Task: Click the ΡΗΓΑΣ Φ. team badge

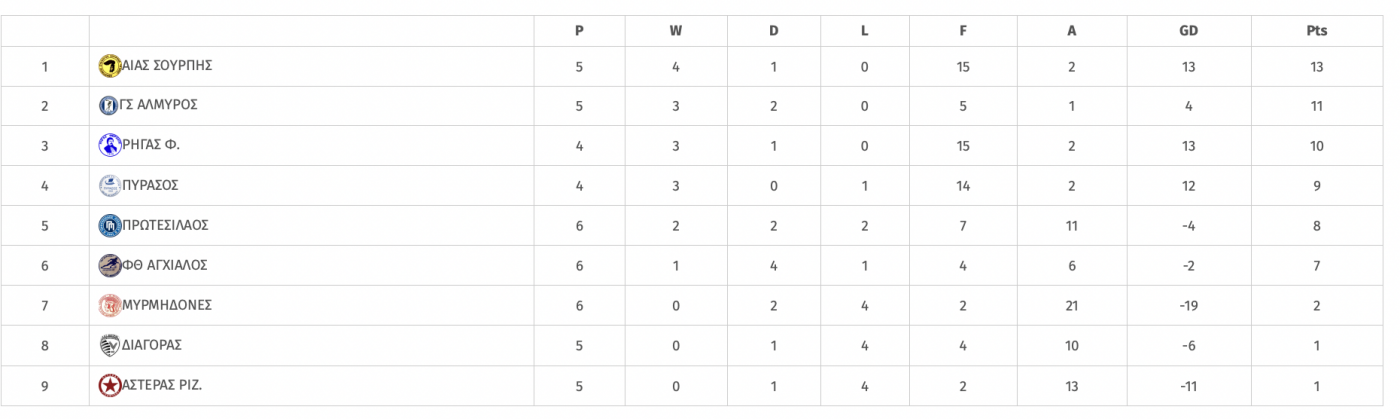Action: point(109,146)
